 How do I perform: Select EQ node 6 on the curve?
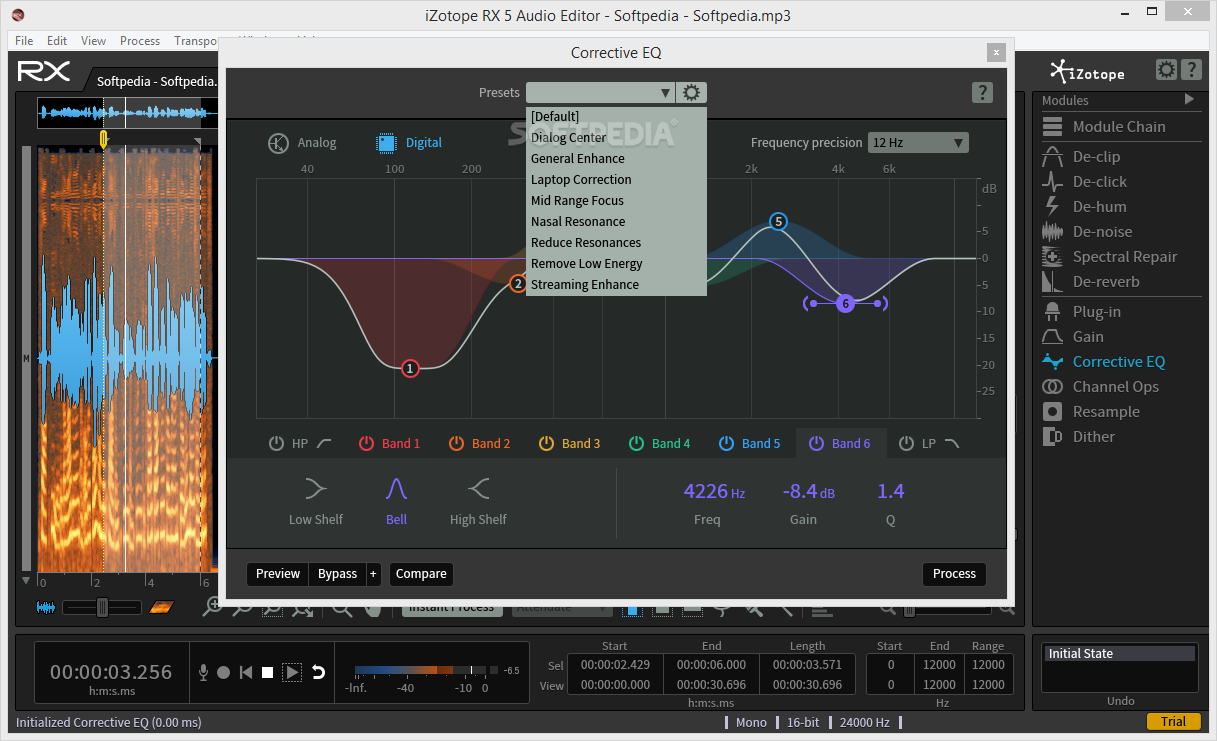pos(845,303)
